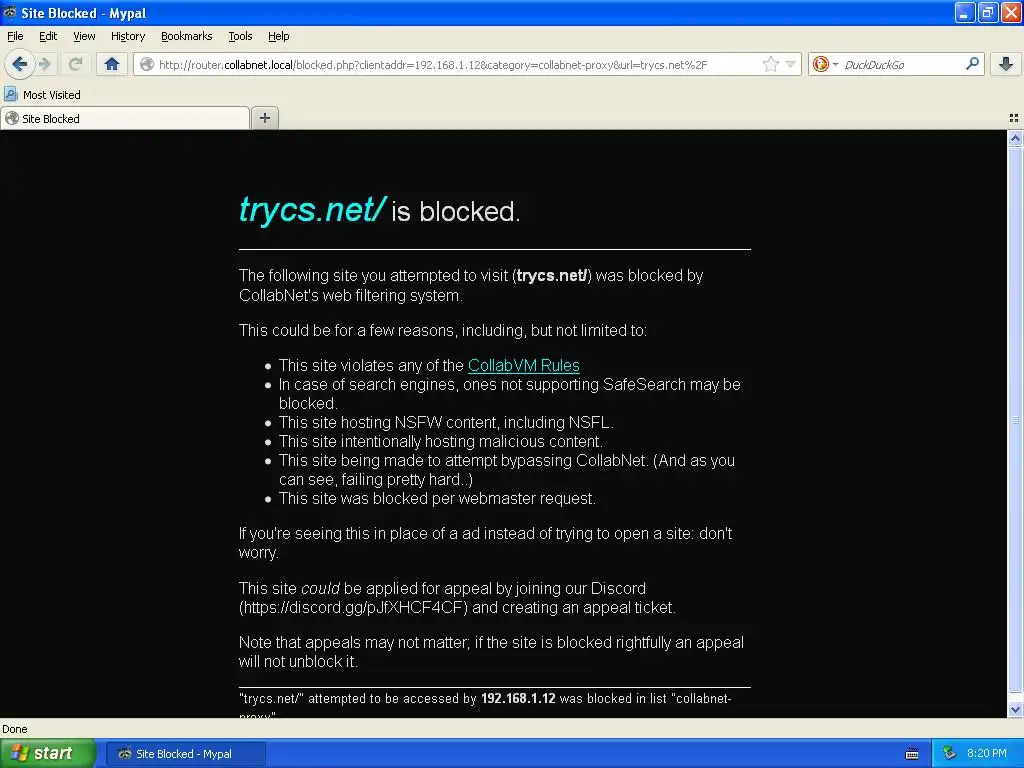Image resolution: width=1024 pixels, height=768 pixels.
Task: Click the vertical scrollbar up arrow
Action: pos(1015,138)
